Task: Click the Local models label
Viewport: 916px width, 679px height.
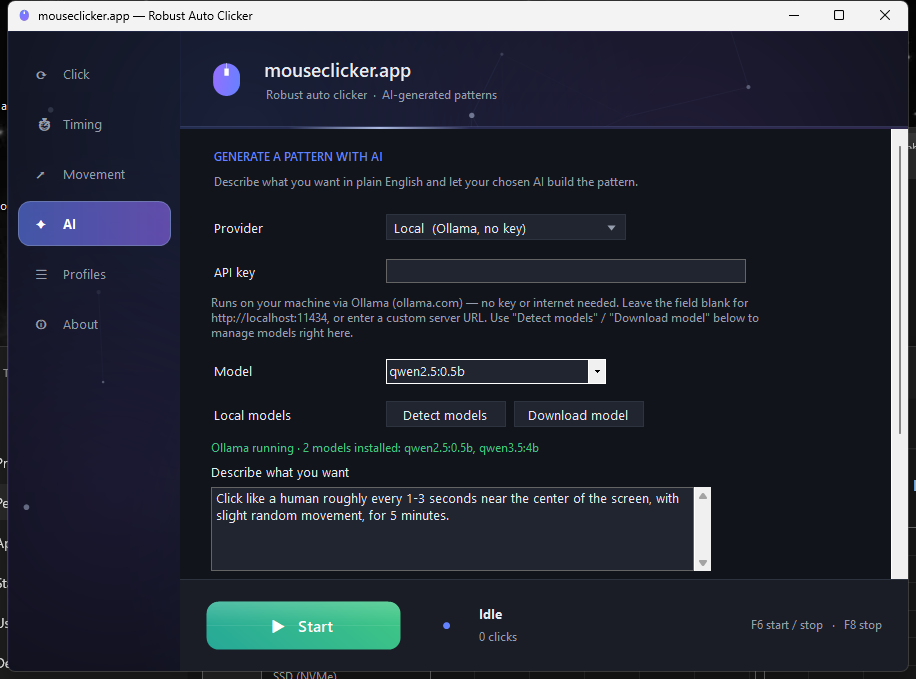Action: [x=252, y=415]
